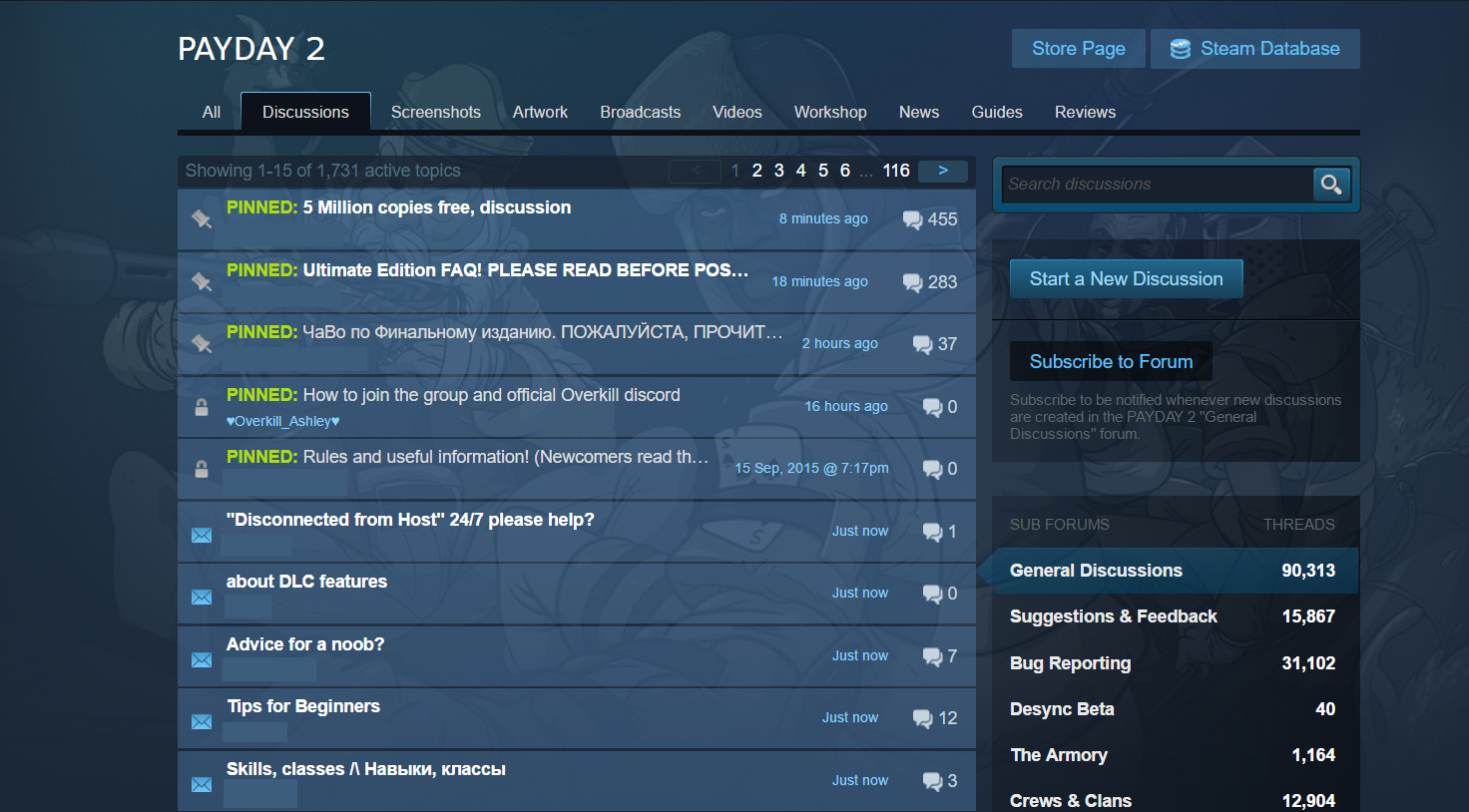Focus the Search discussions field
The image size is (1469, 812).
click(x=1158, y=185)
